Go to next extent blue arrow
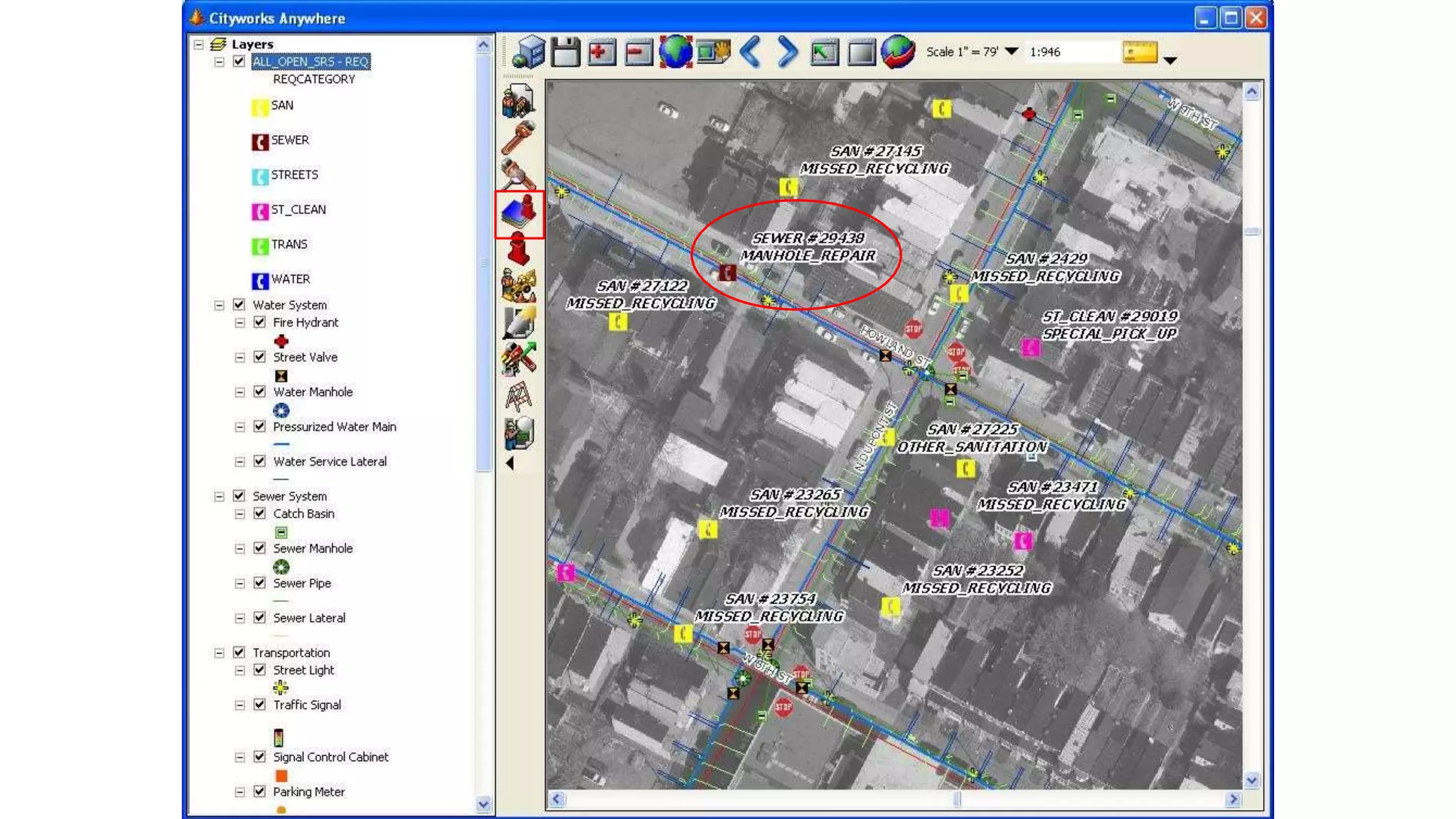Image resolution: width=1456 pixels, height=819 pixels. tap(787, 52)
